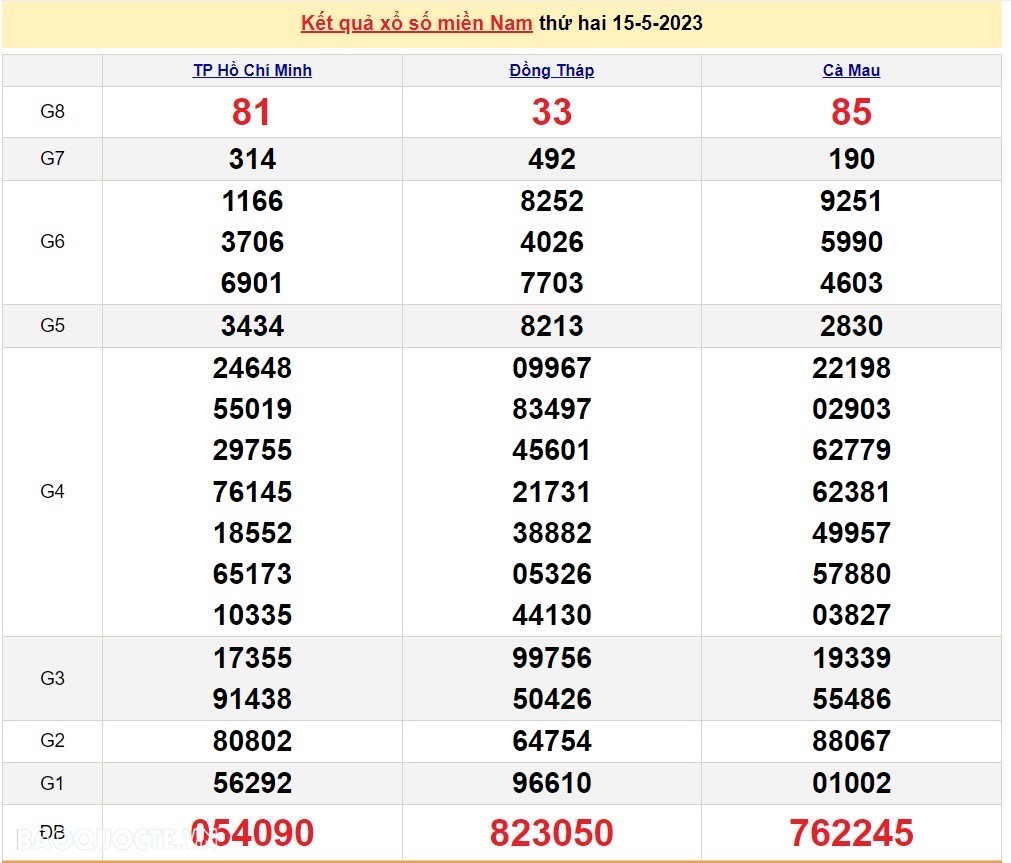Image resolution: width=1011 pixels, height=863 pixels.
Task: Click the G7 row label
Action: tap(52, 159)
